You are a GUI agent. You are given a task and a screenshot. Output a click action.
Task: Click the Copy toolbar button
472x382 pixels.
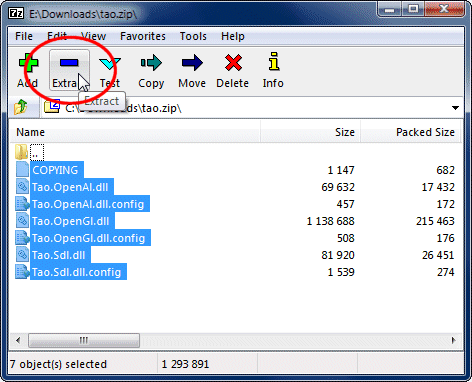[x=151, y=70]
